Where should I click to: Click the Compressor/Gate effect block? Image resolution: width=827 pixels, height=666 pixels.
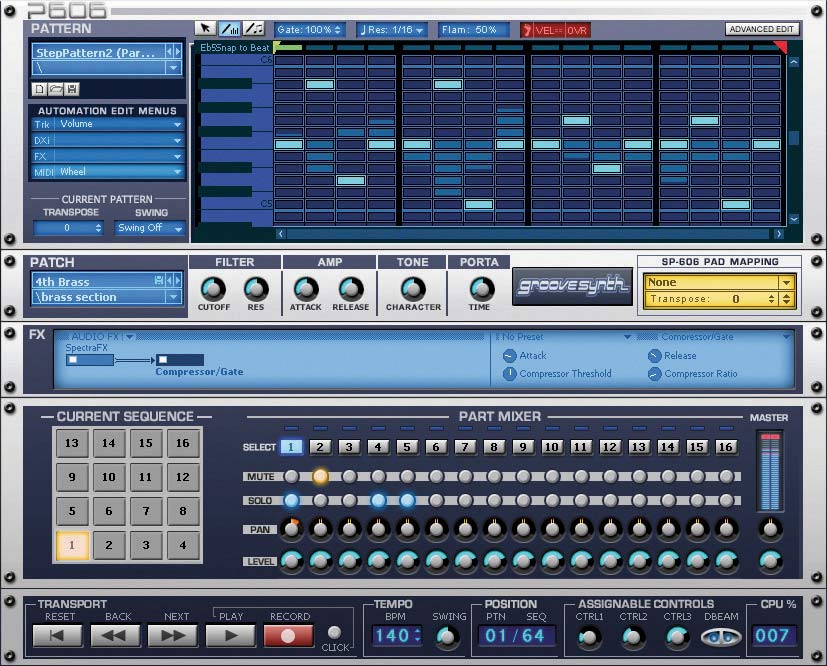180,360
